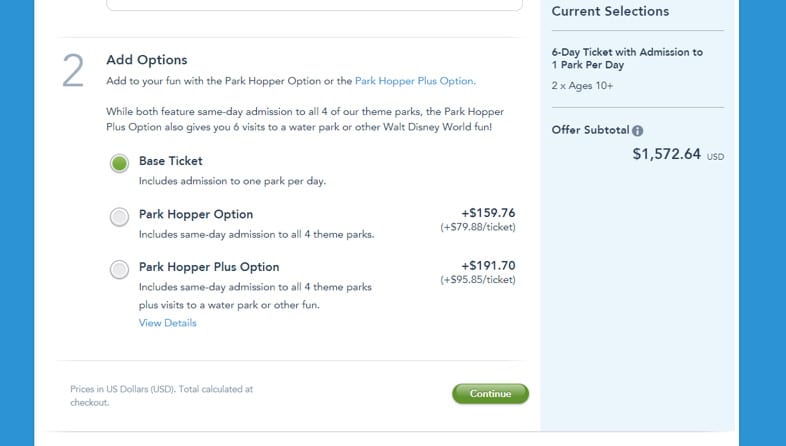Click the Current Selections heading
Screen dimensions: 786x446
610,11
